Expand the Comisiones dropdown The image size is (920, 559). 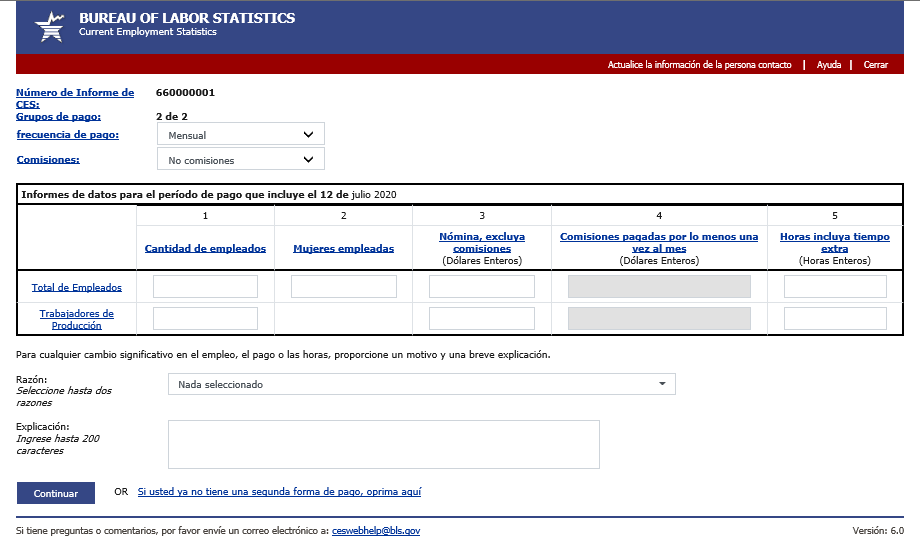(240, 160)
